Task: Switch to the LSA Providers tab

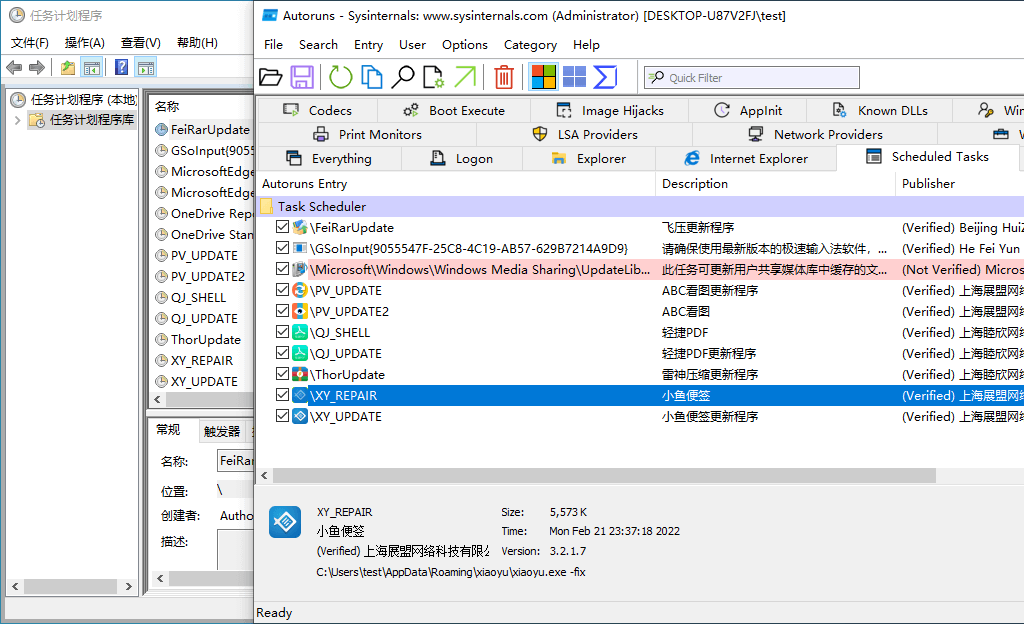Action: pyautogui.click(x=584, y=134)
